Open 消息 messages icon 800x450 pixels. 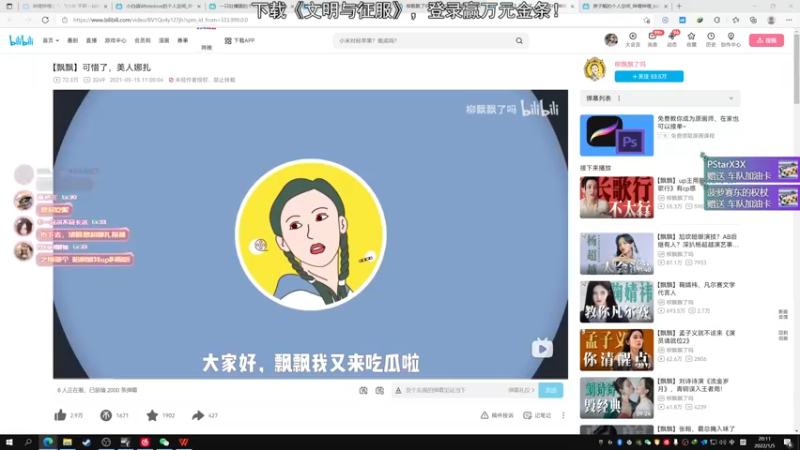coord(653,40)
